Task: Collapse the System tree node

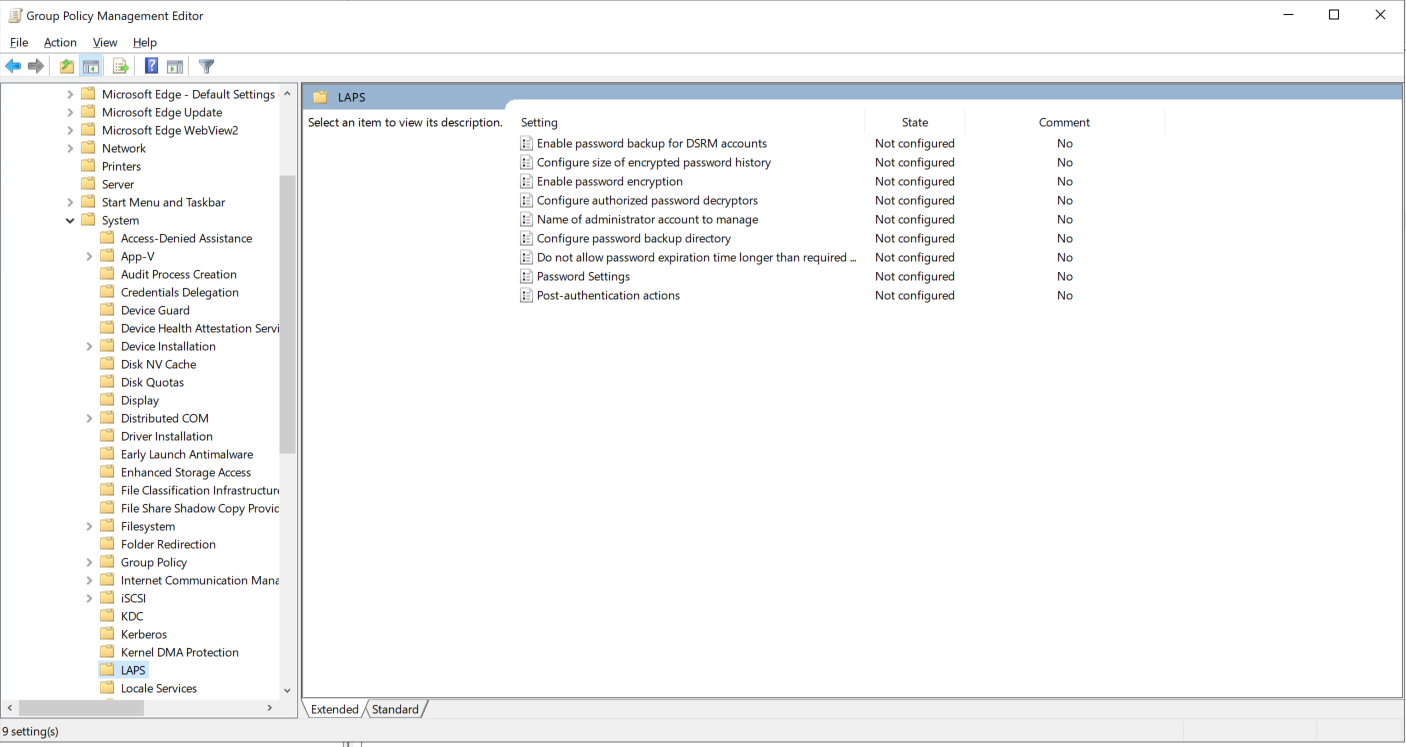Action: coord(70,220)
